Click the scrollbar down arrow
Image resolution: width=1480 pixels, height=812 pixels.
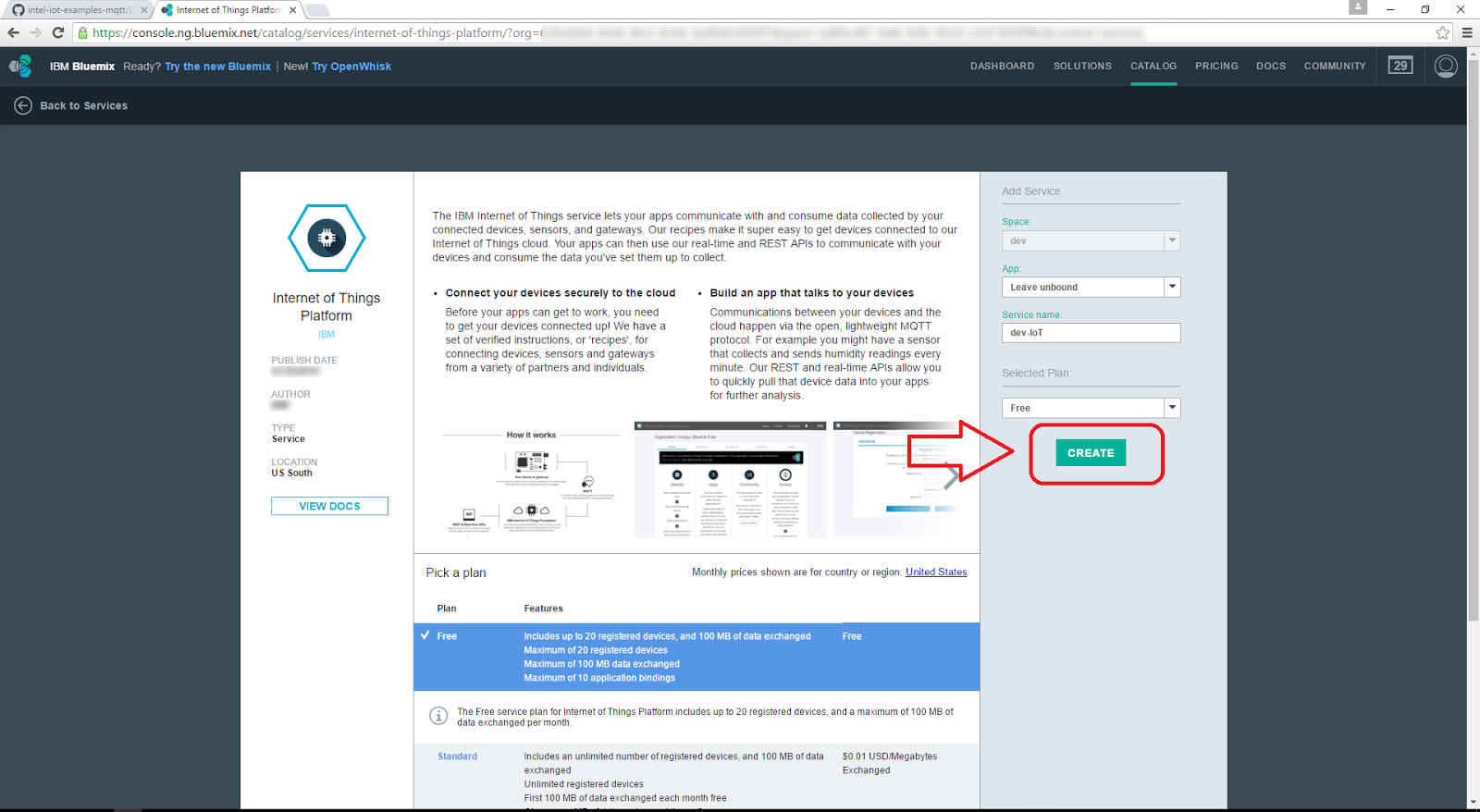click(x=1473, y=803)
